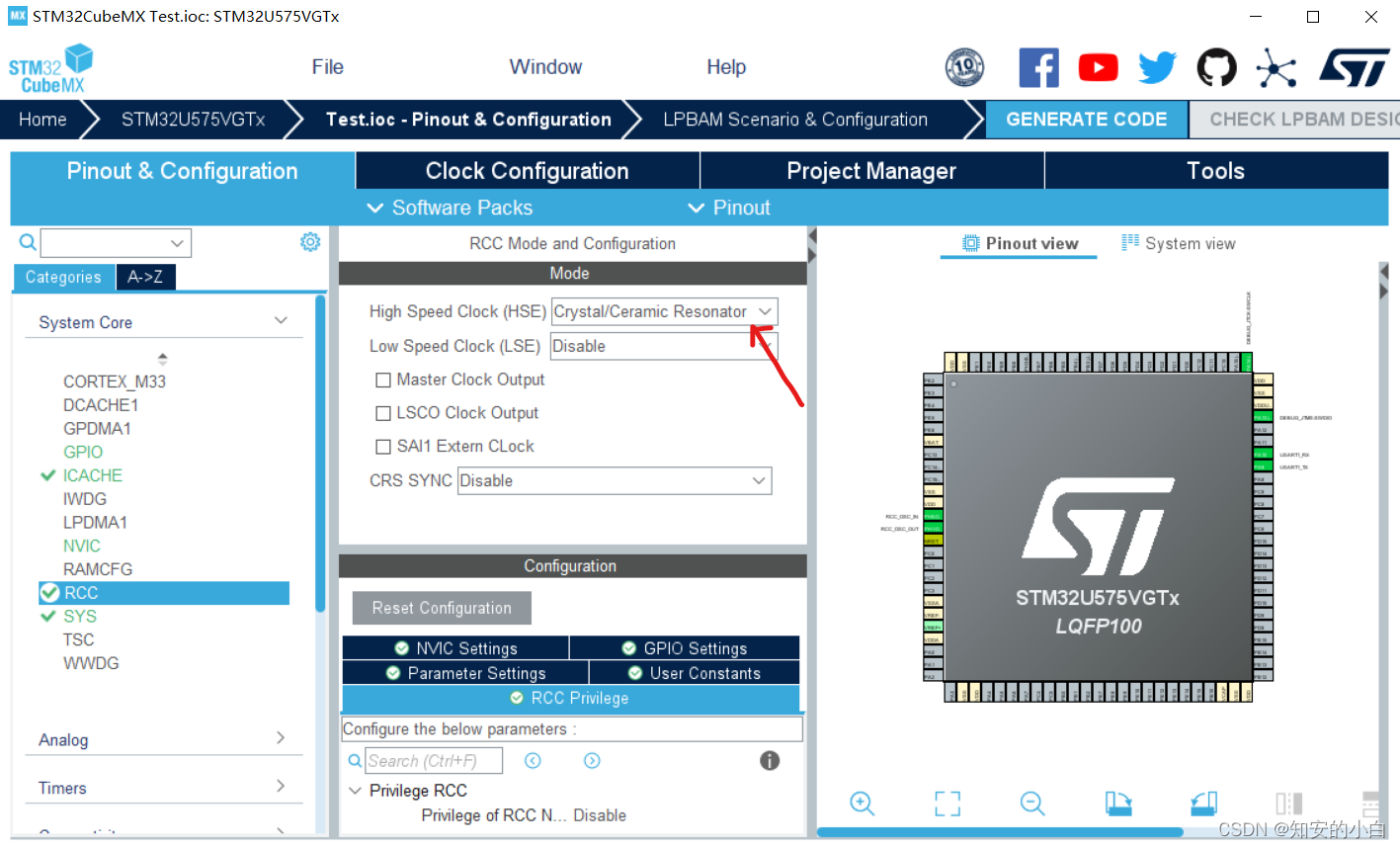Click the Twitter icon in the header

[x=1157, y=66]
